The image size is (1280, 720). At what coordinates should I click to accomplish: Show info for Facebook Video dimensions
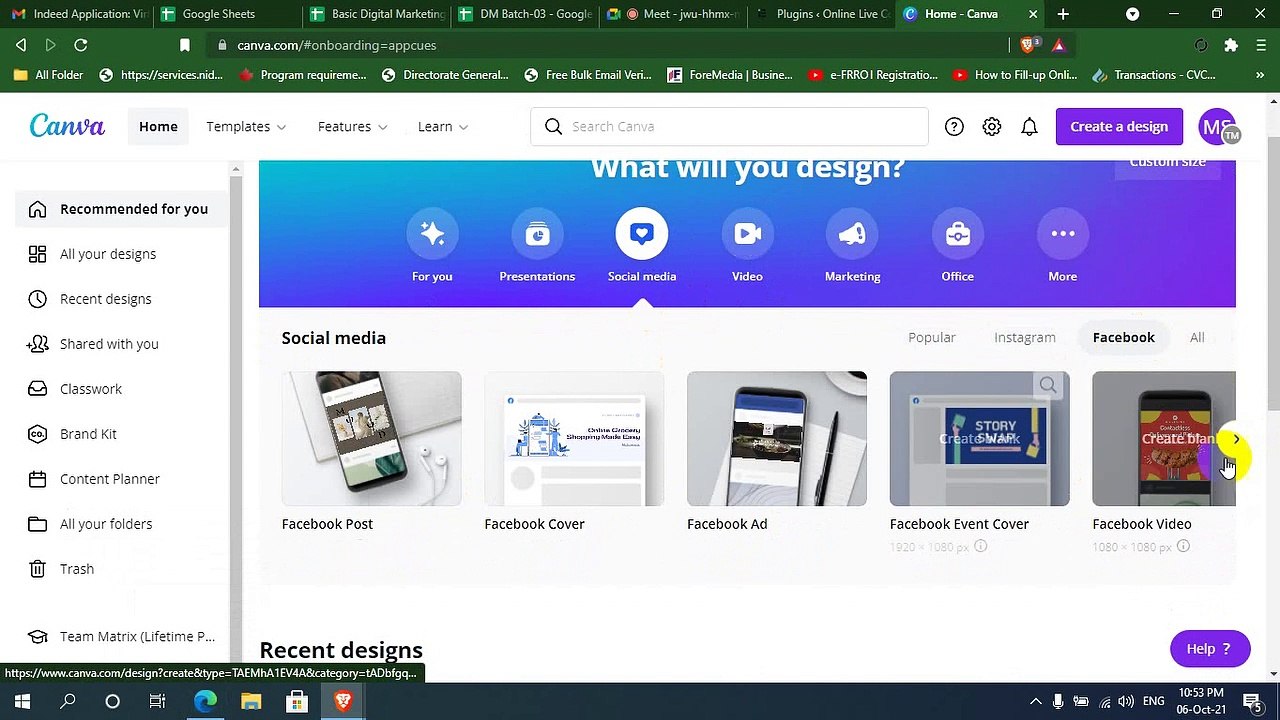tap(1183, 546)
